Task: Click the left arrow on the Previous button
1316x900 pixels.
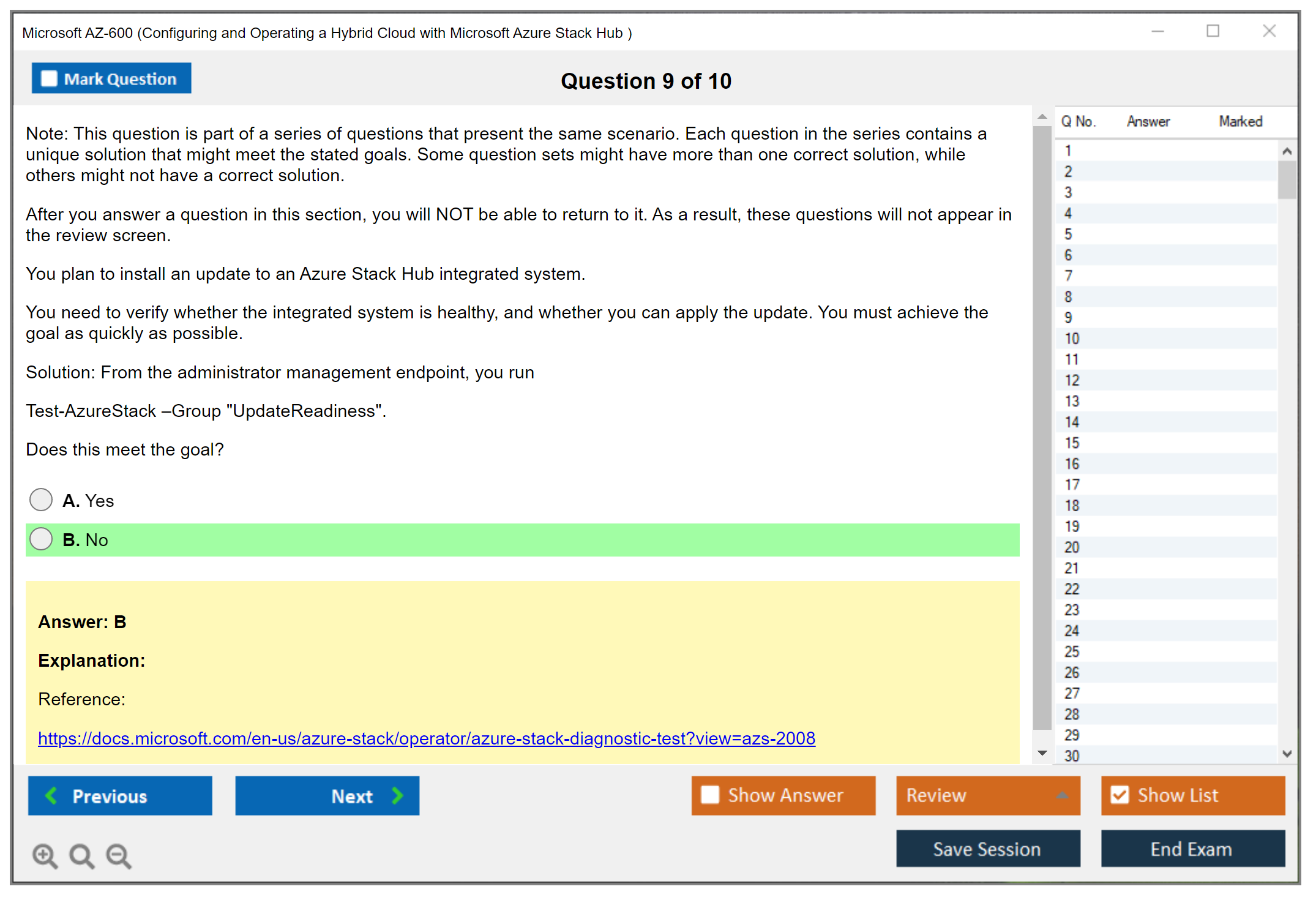Action: [51, 795]
